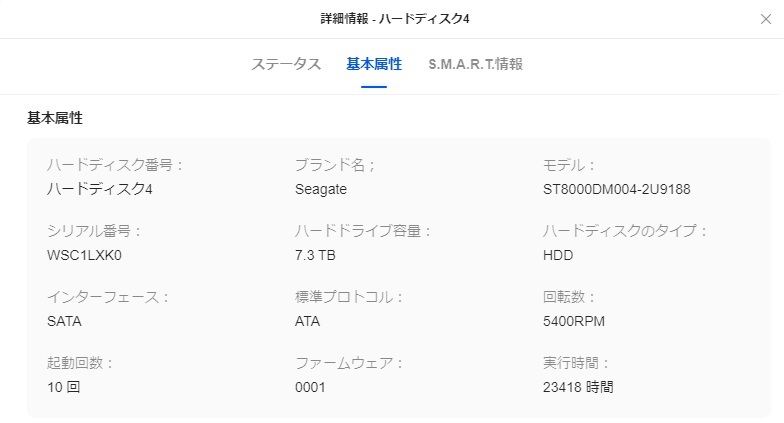This screenshot has height=423, width=784.
Task: Click the HDD disk type value
Action: [558, 255]
